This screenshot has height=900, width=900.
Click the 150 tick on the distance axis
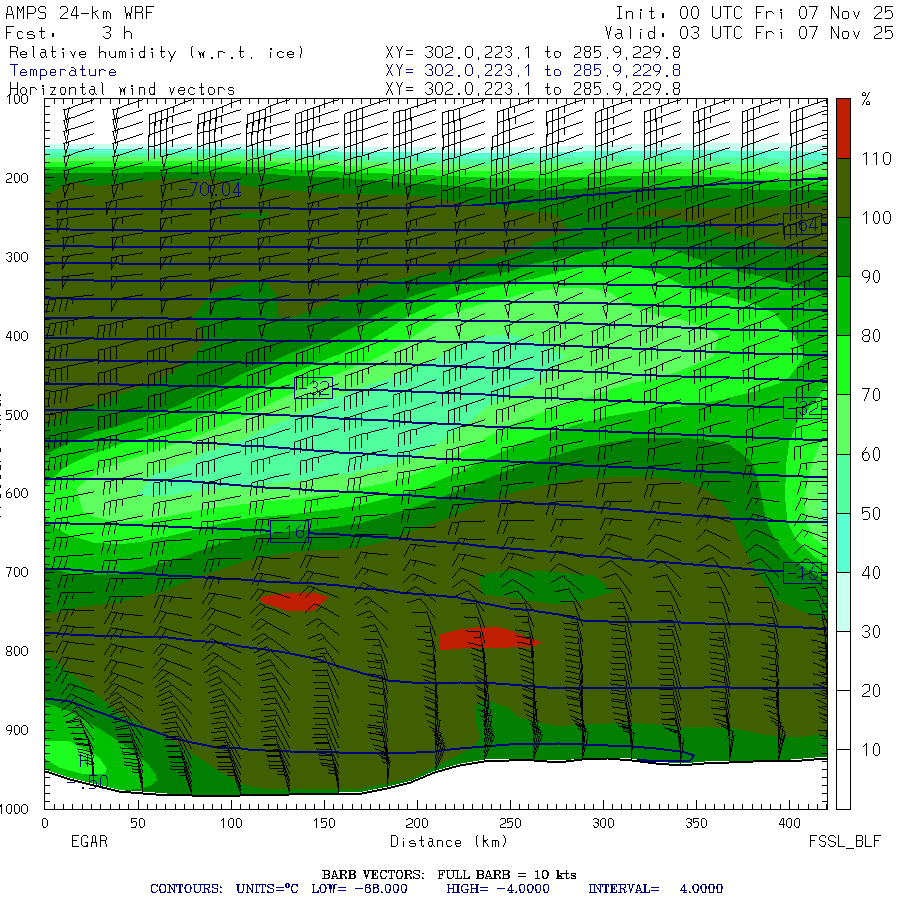point(324,823)
